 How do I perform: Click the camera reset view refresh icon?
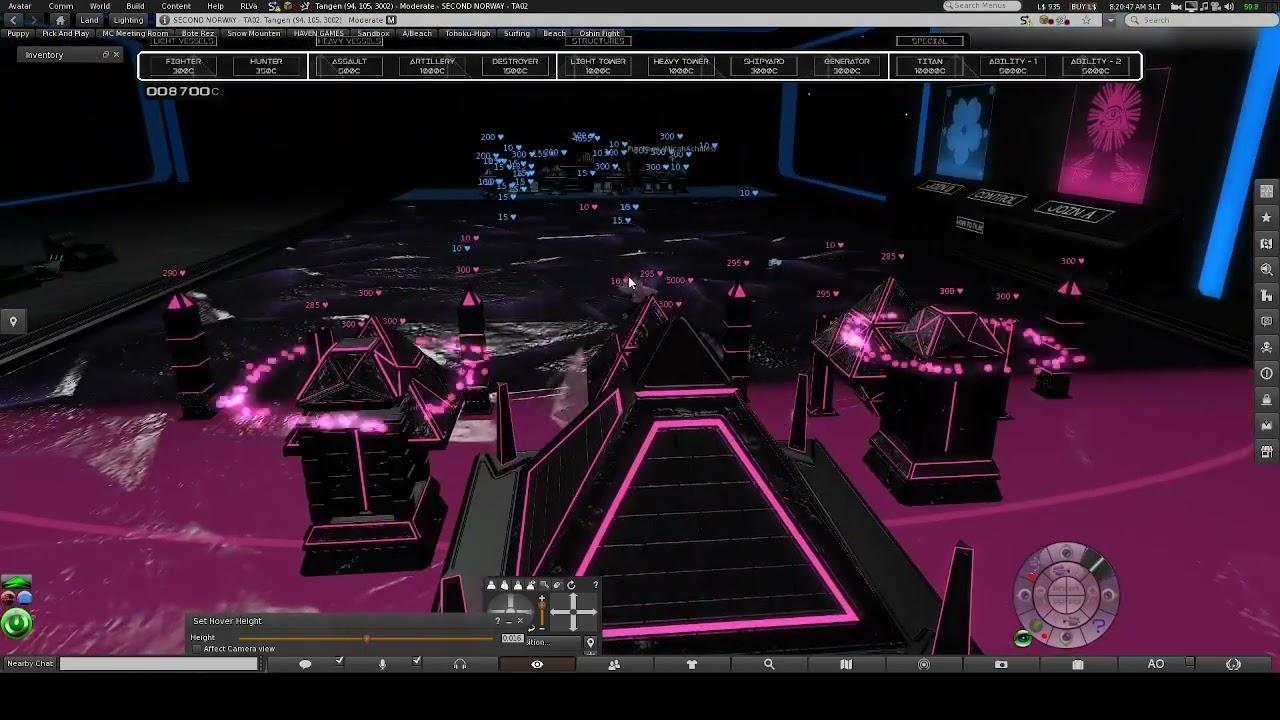(571, 585)
